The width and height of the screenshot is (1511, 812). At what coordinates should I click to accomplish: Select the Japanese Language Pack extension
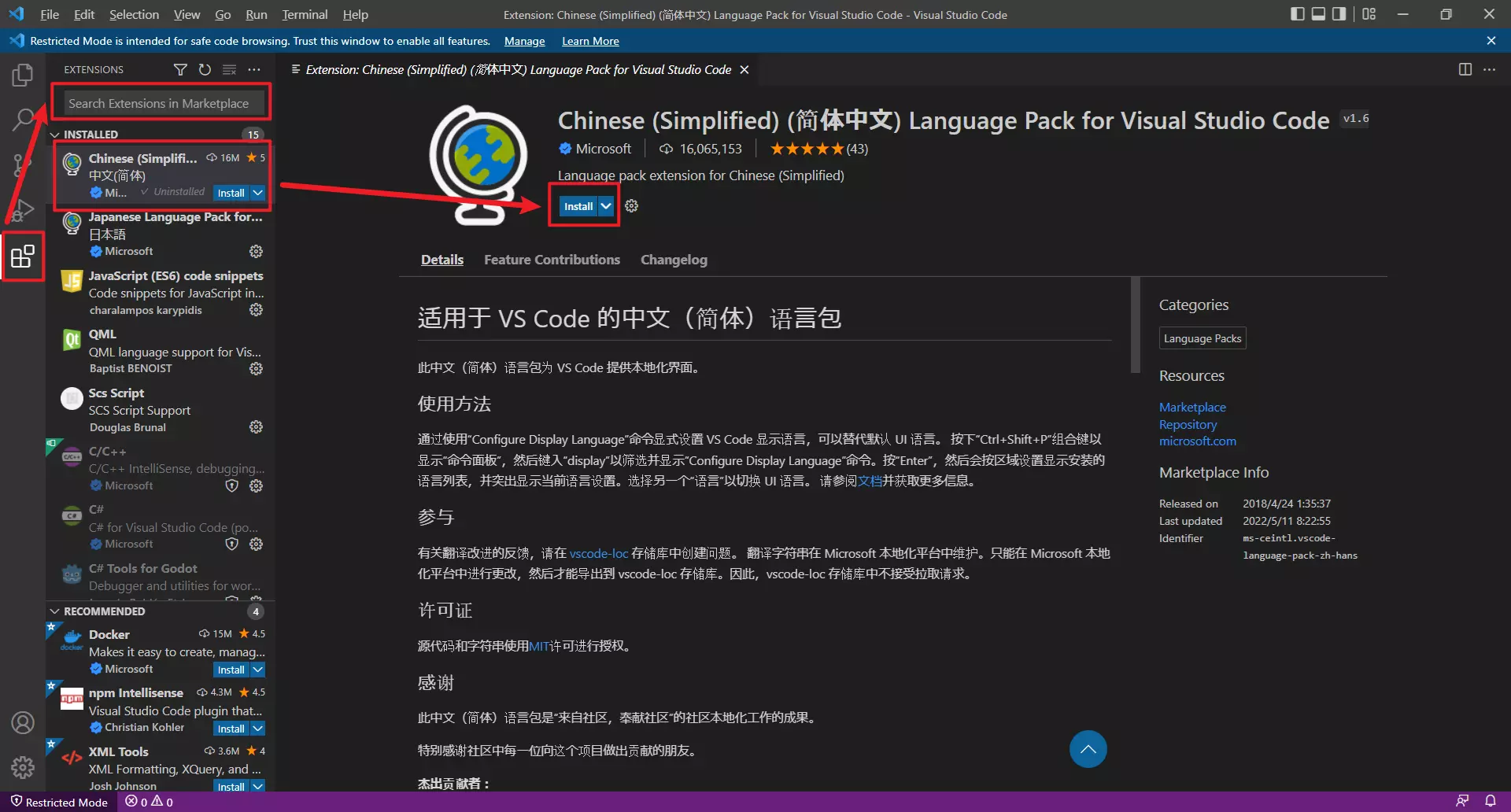[x=162, y=234]
